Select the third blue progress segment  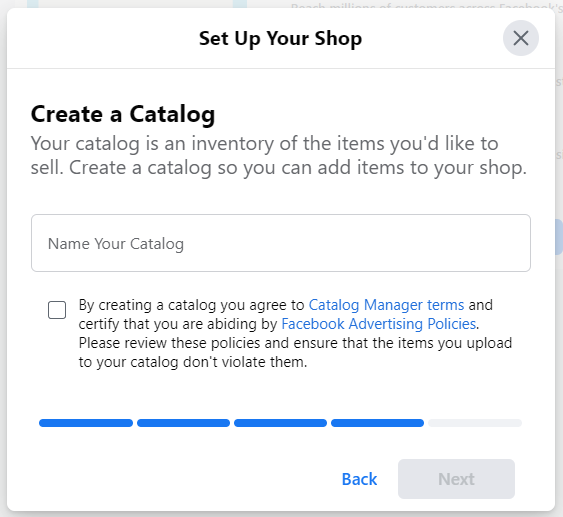point(280,423)
